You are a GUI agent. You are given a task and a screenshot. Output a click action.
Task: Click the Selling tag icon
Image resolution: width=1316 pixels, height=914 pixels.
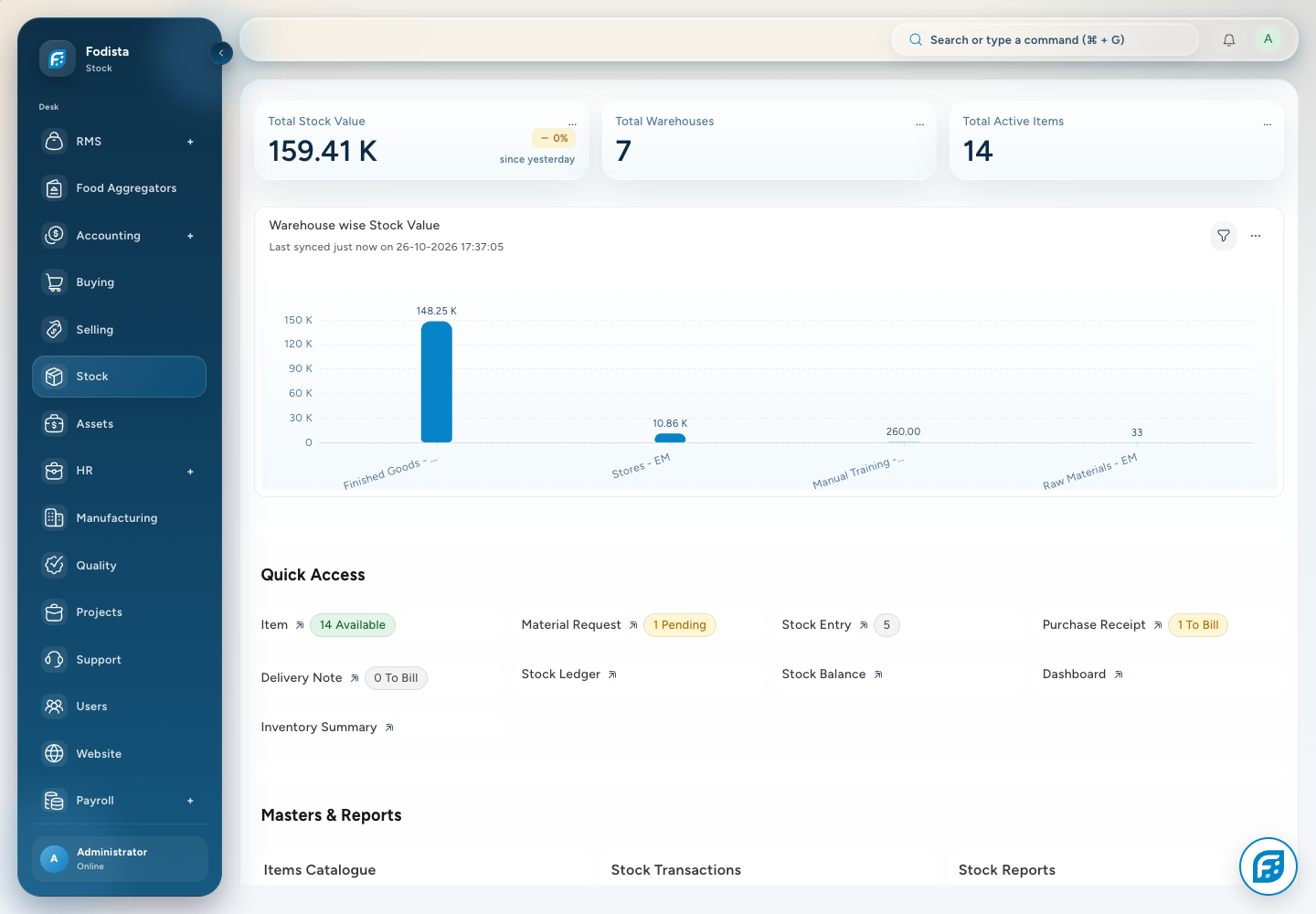pos(55,330)
